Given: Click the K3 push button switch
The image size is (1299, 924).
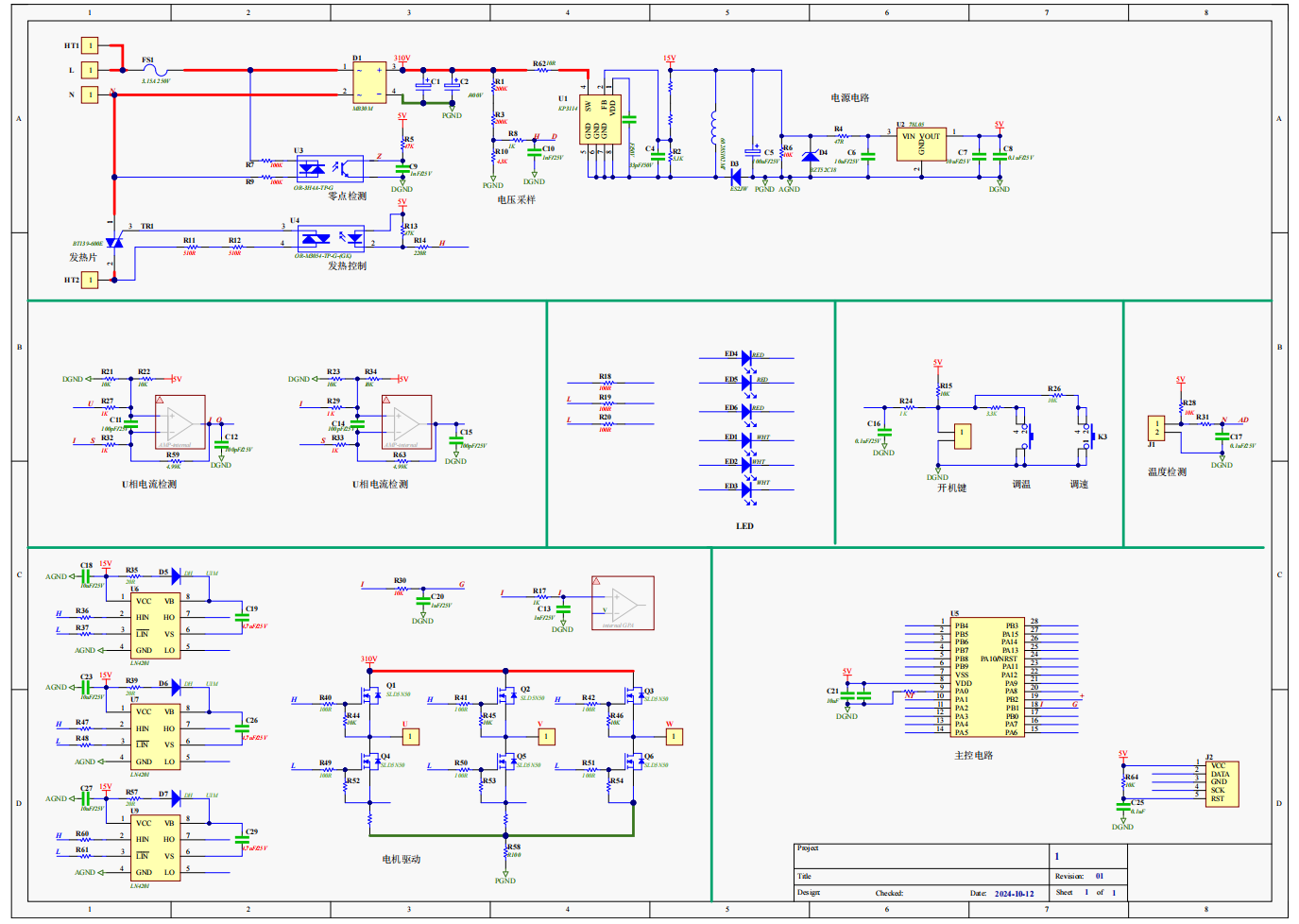Looking at the screenshot, I should [x=1083, y=436].
